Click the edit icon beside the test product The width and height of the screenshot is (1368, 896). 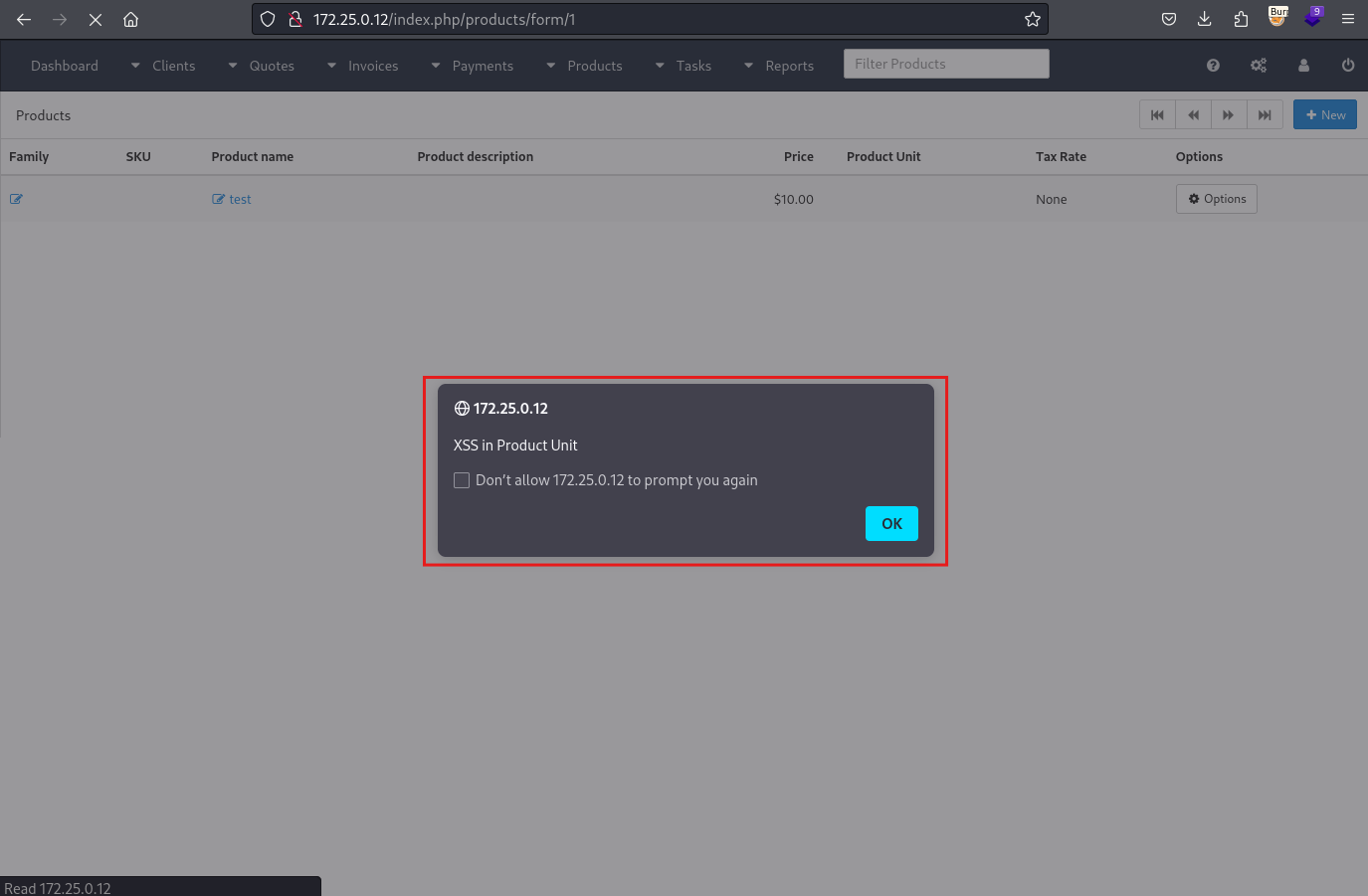(219, 199)
